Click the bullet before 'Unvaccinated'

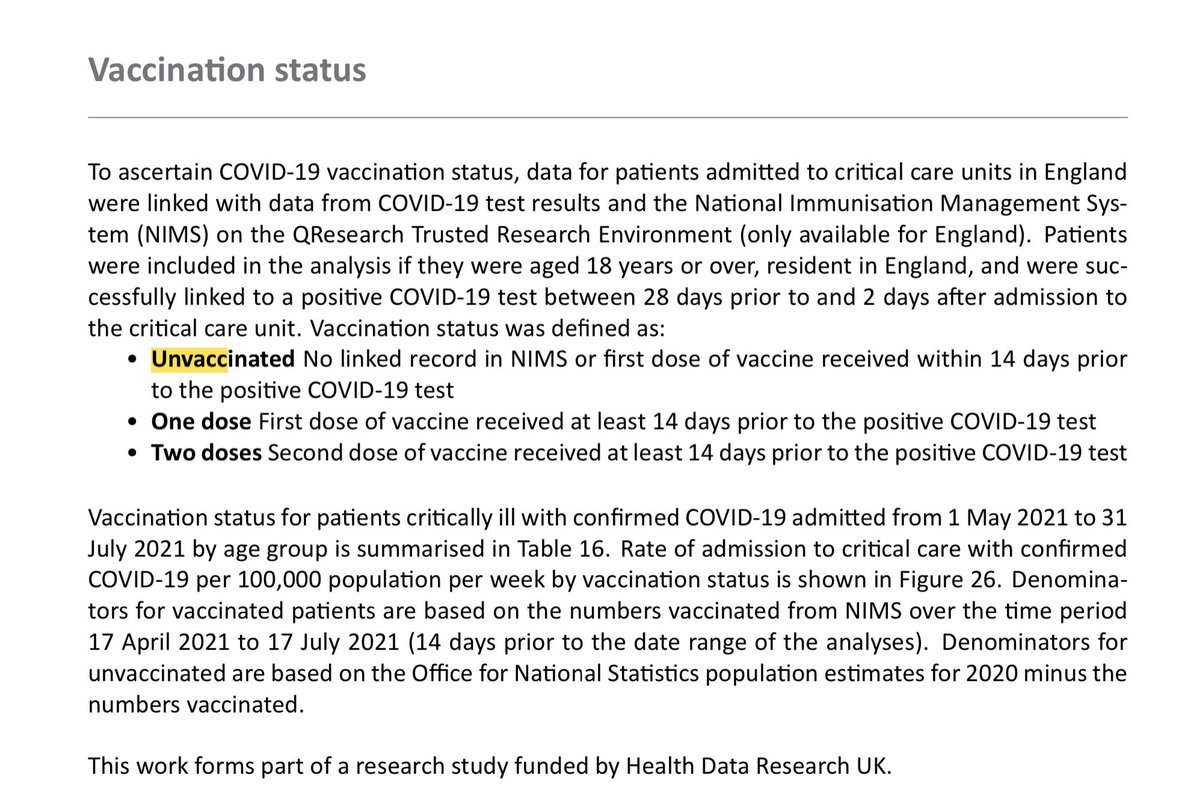pyautogui.click(x=133, y=360)
